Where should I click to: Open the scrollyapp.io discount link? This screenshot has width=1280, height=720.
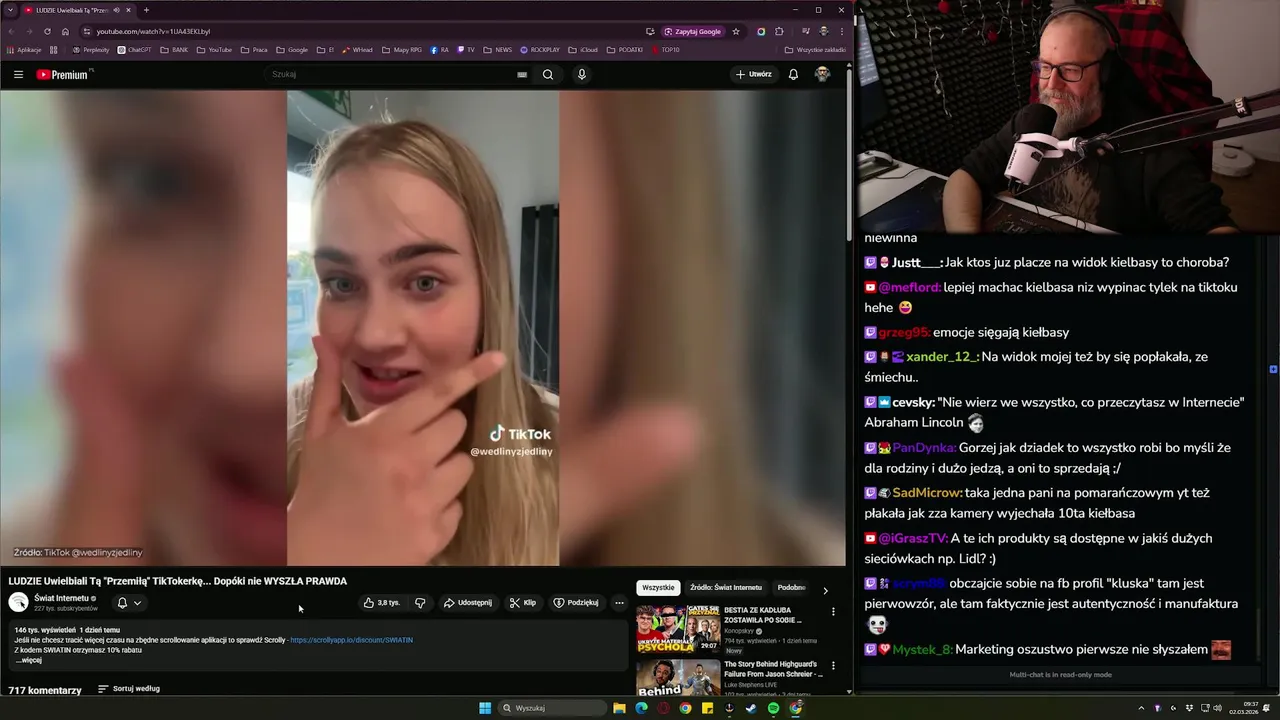point(351,640)
